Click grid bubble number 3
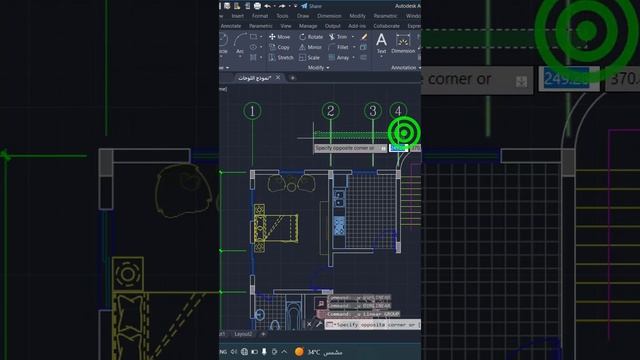Viewport: 640px width, 360px height. [373, 111]
